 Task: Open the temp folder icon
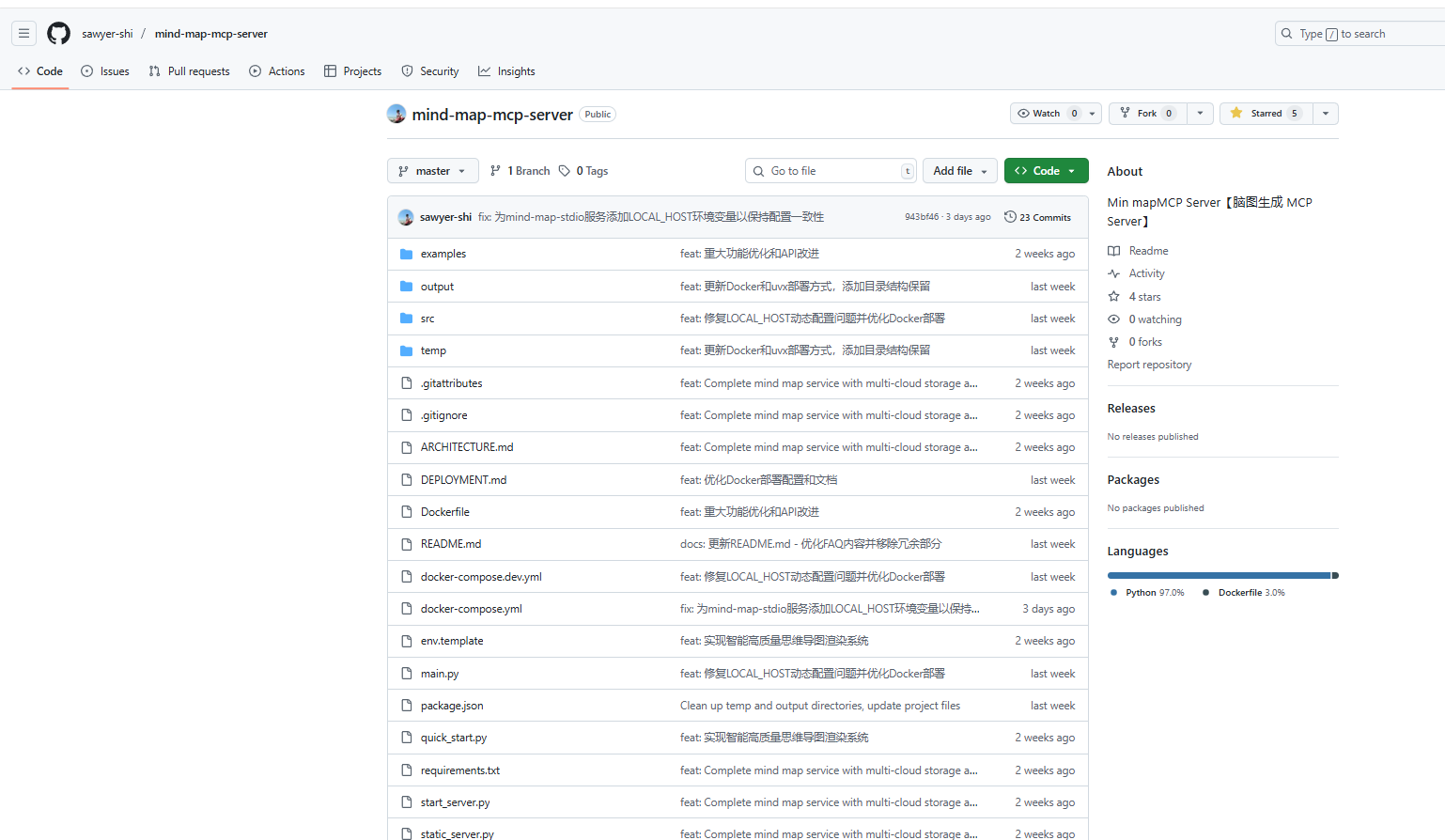(407, 350)
